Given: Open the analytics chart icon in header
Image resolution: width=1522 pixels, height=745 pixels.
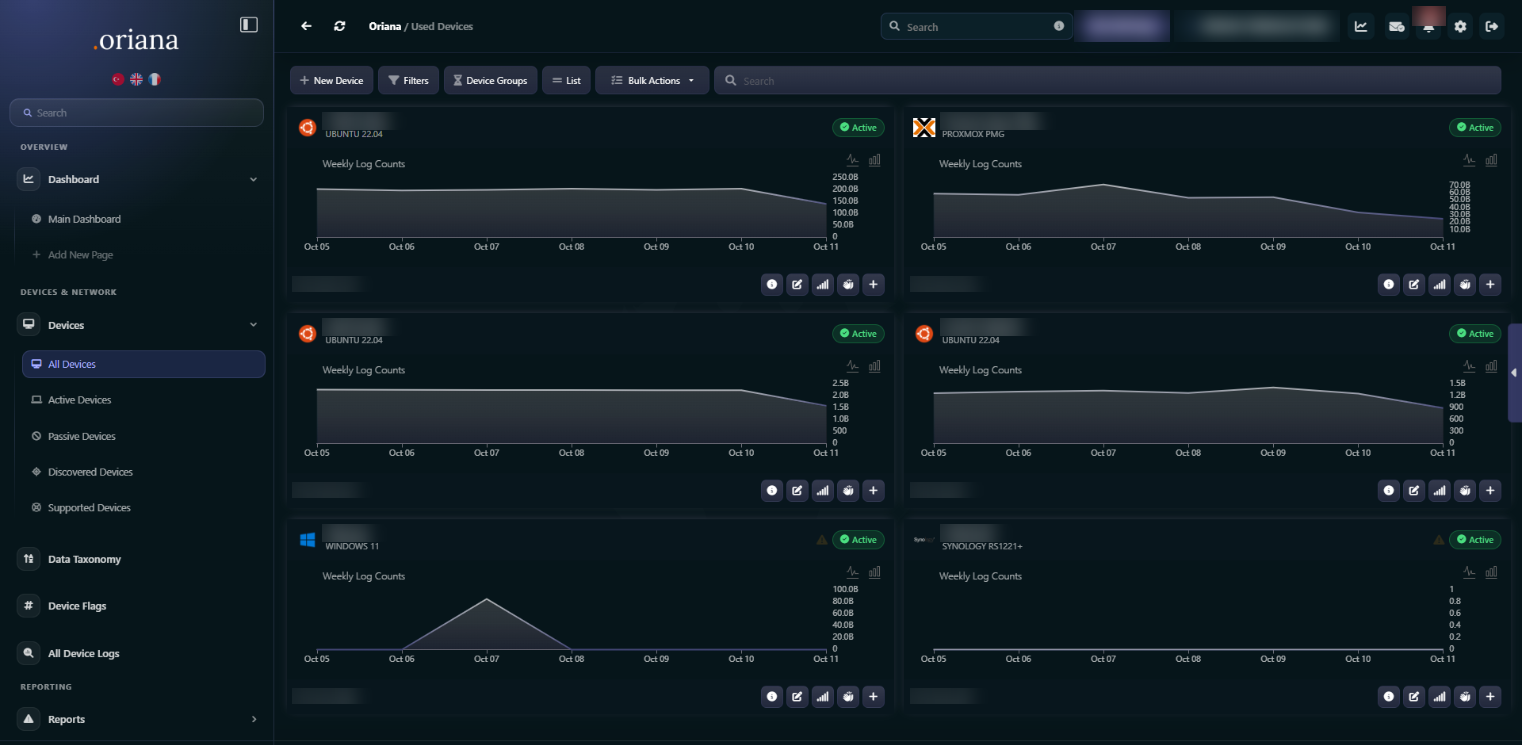Looking at the screenshot, I should pos(1361,27).
